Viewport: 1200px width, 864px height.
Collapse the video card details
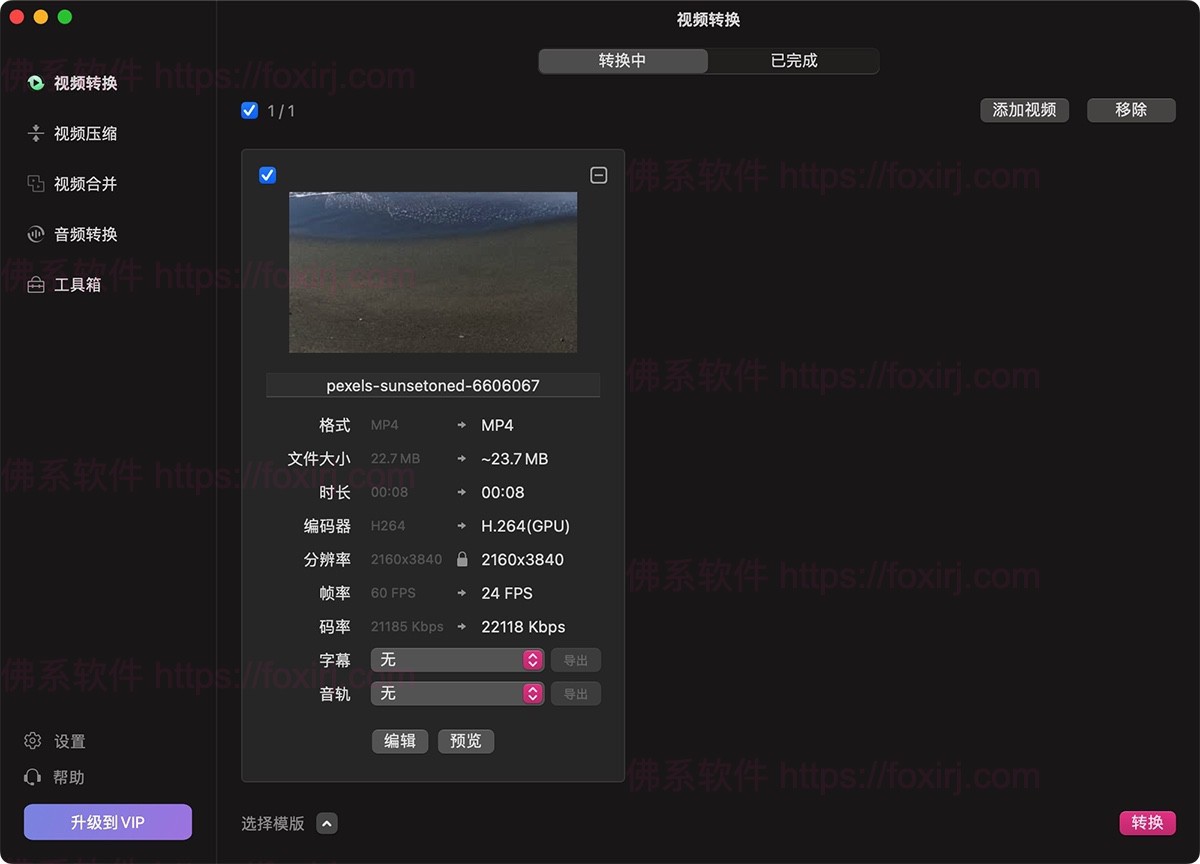[599, 174]
